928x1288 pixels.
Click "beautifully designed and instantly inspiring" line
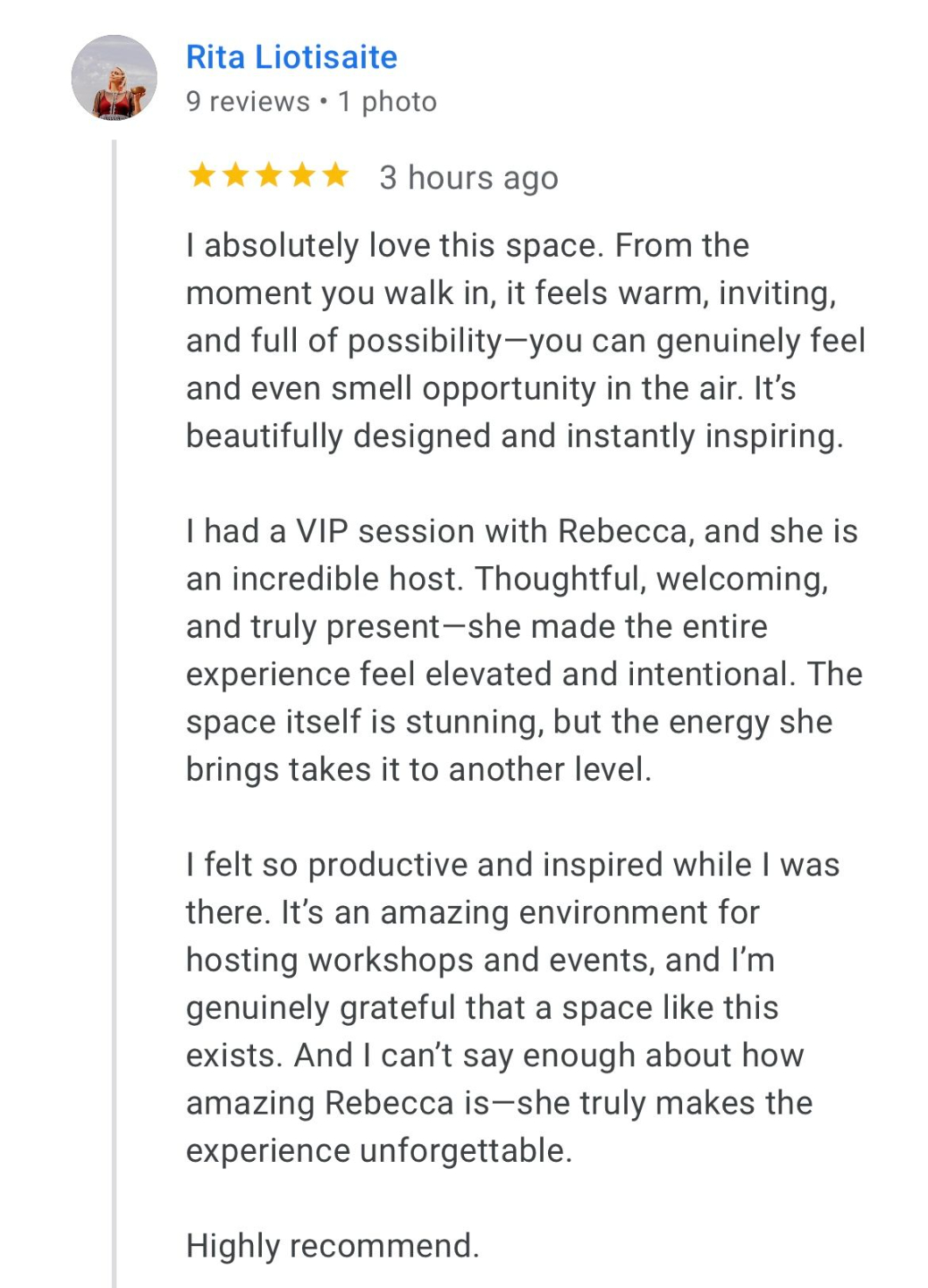coord(514,436)
